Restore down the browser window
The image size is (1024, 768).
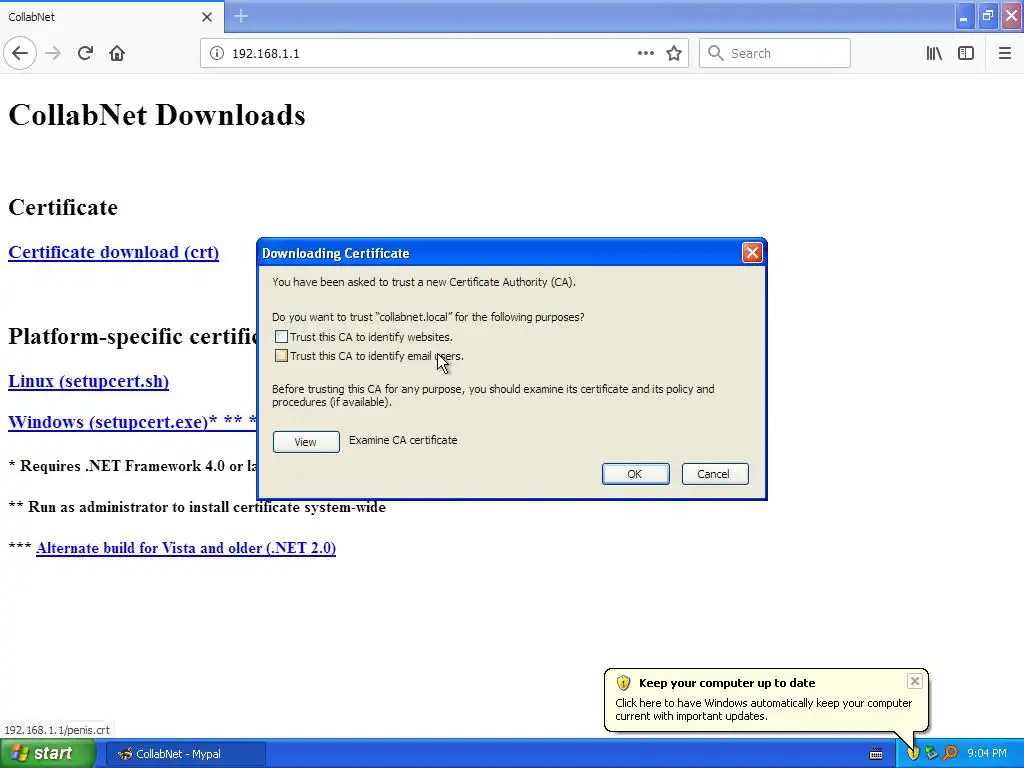point(988,16)
